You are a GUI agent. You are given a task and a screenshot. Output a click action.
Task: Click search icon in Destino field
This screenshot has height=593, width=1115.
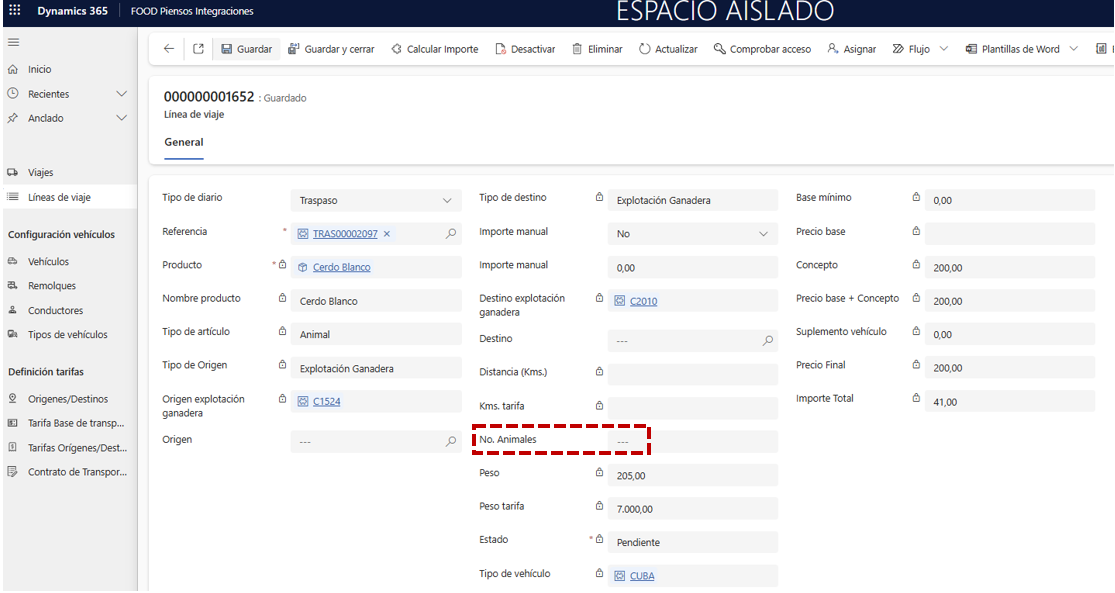point(768,341)
